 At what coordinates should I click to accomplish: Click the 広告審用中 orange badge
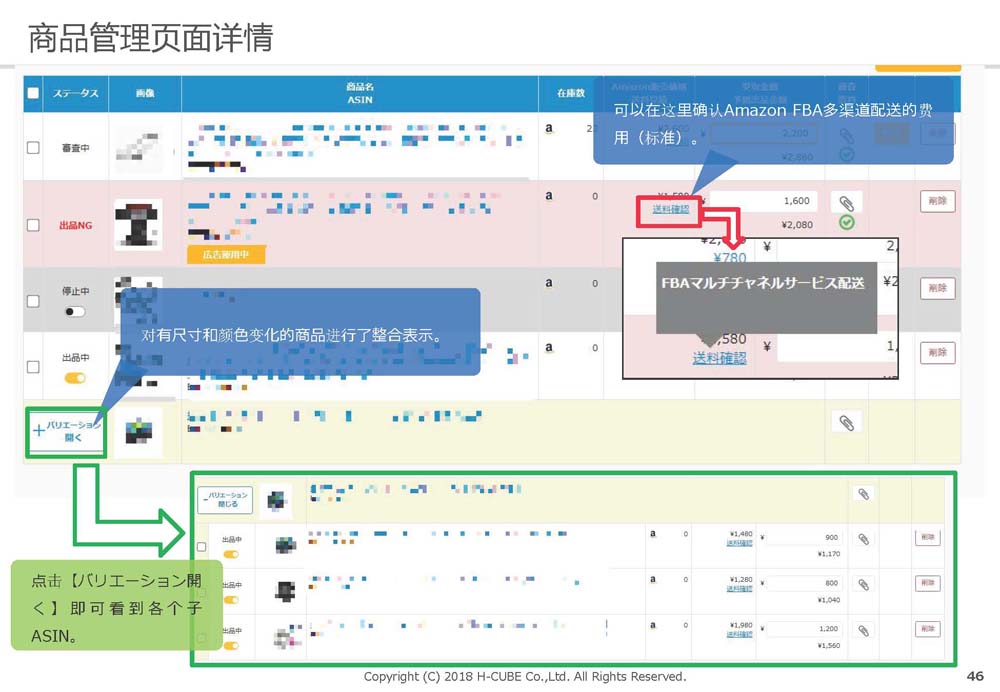click(226, 254)
